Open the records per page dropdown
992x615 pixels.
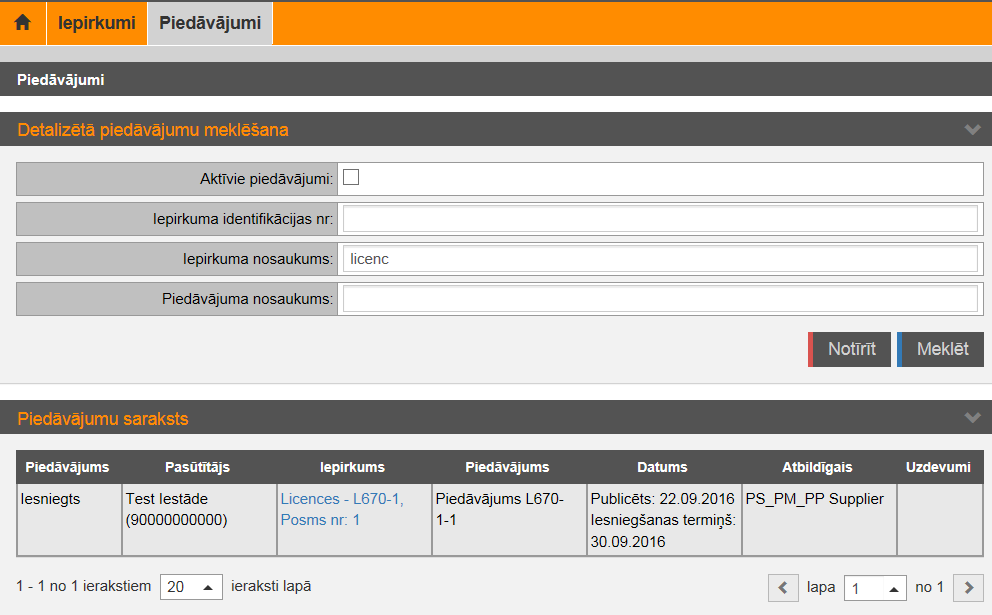(191, 587)
